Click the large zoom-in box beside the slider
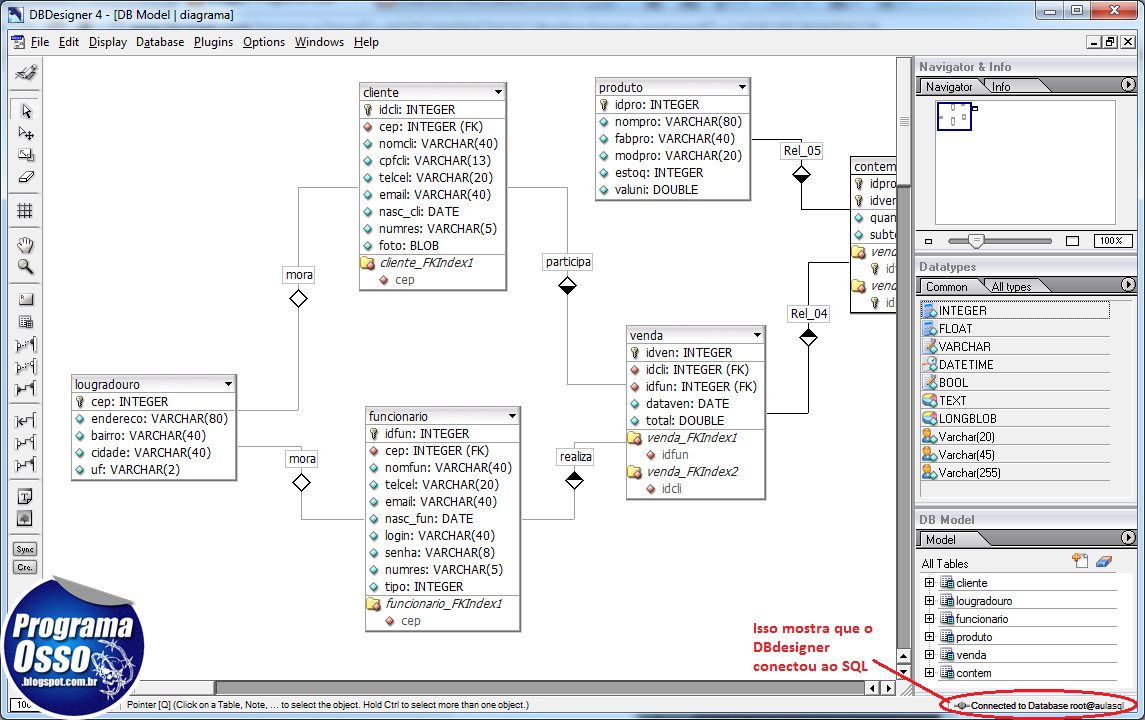The image size is (1145, 720). [x=1073, y=241]
